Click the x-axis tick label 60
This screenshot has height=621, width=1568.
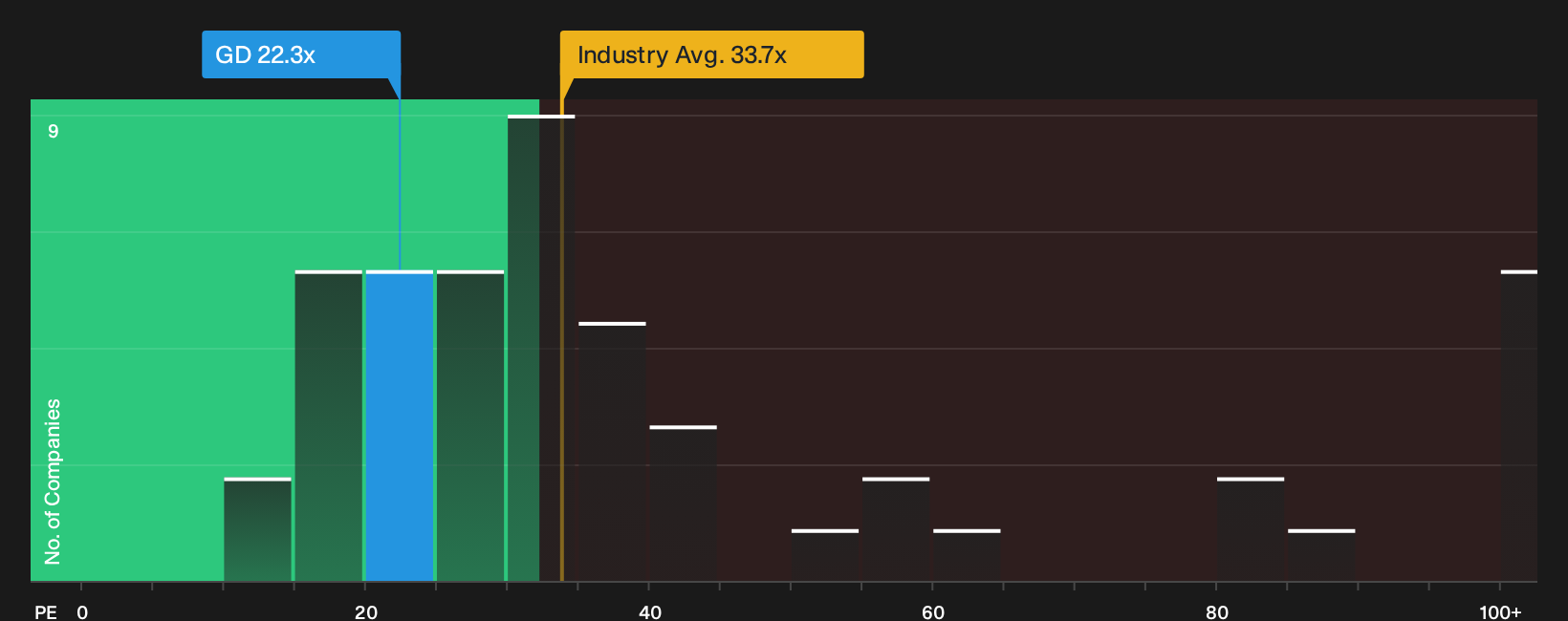(x=933, y=612)
